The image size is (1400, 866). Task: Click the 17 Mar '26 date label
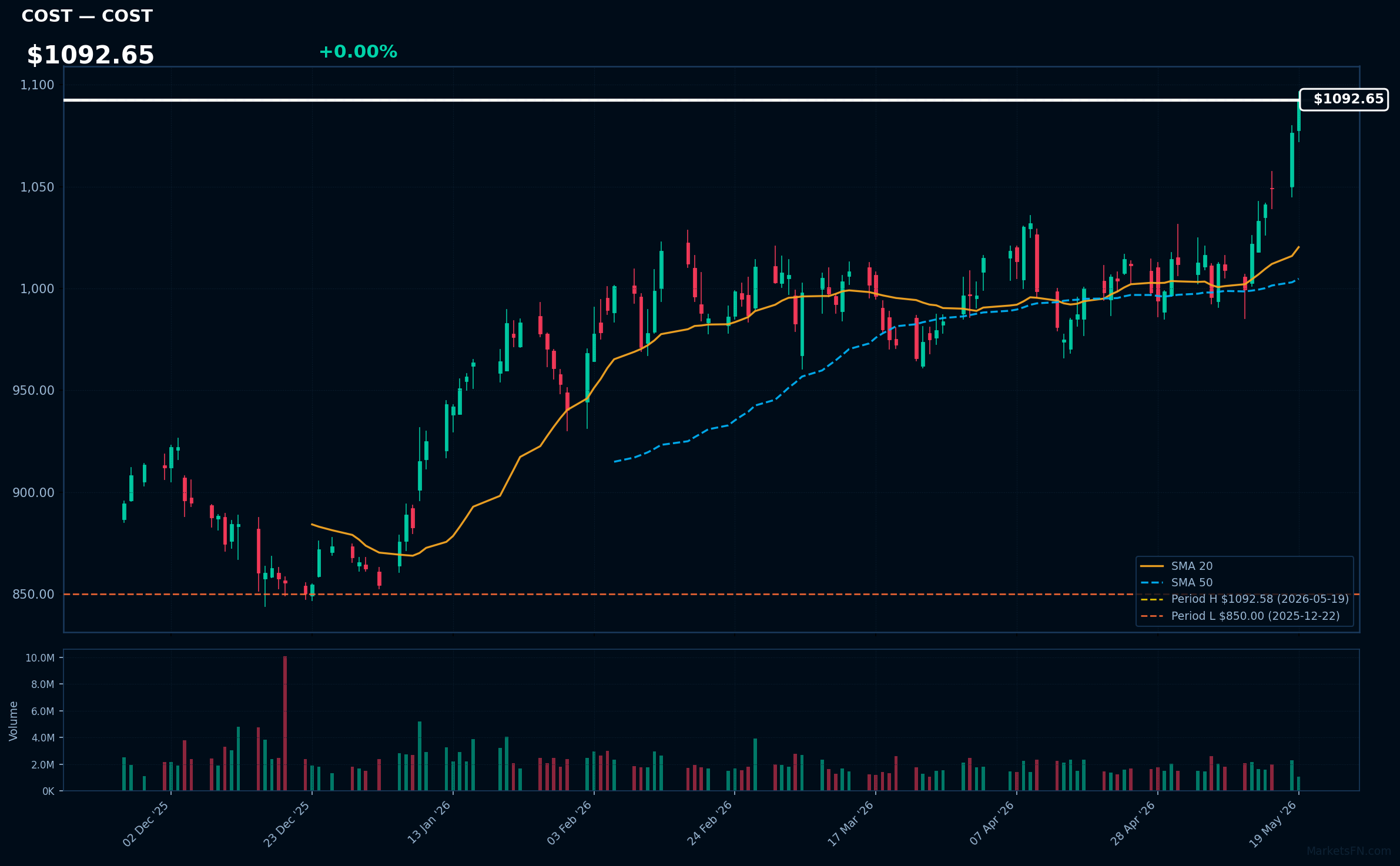coord(851,824)
